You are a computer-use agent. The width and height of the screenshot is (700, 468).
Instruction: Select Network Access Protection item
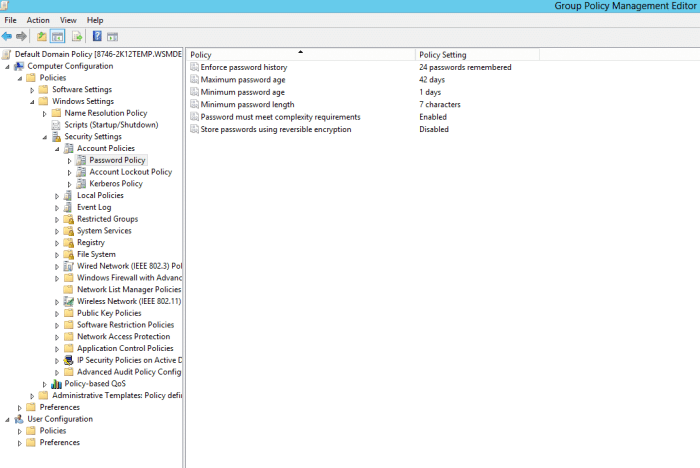(x=124, y=337)
